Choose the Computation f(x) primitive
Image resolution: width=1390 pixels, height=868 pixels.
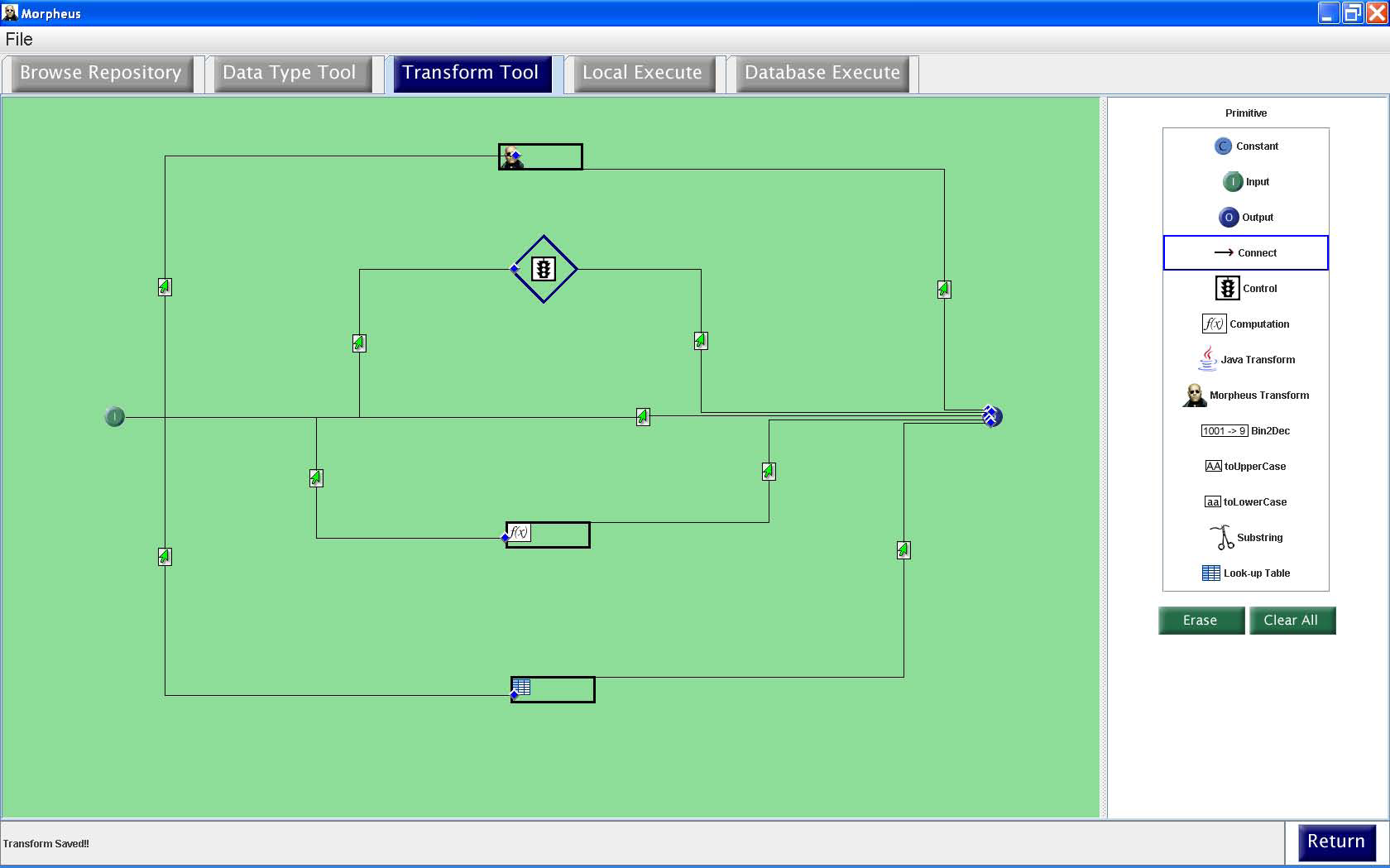coord(1246,324)
